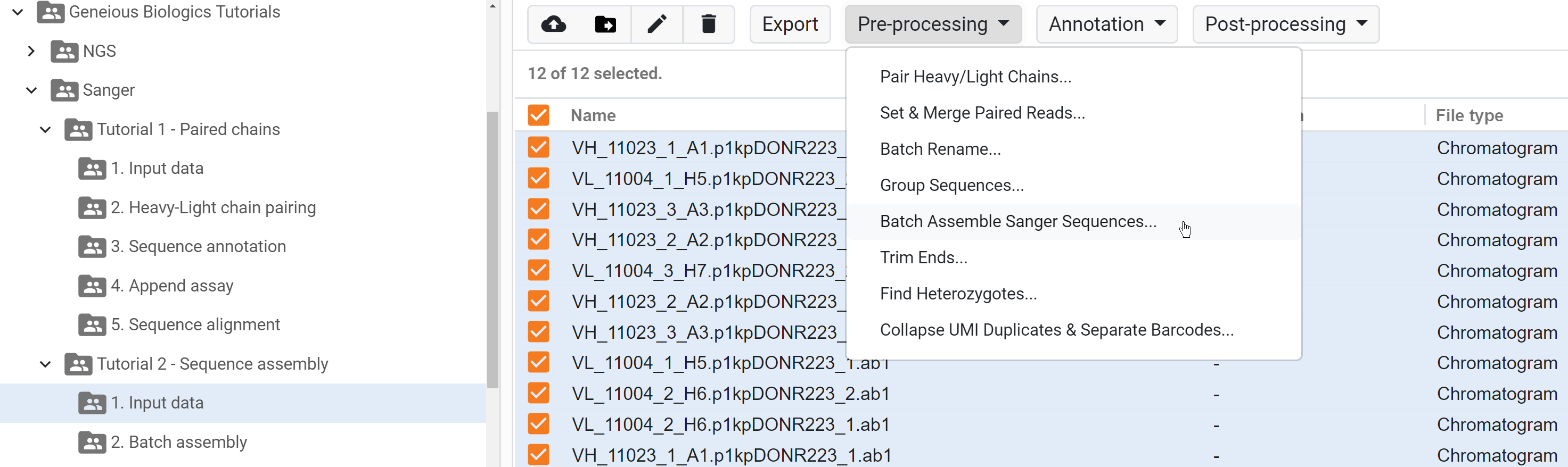The image size is (1568, 467).
Task: Close the Pre-processing dropdown menu
Action: click(x=933, y=24)
